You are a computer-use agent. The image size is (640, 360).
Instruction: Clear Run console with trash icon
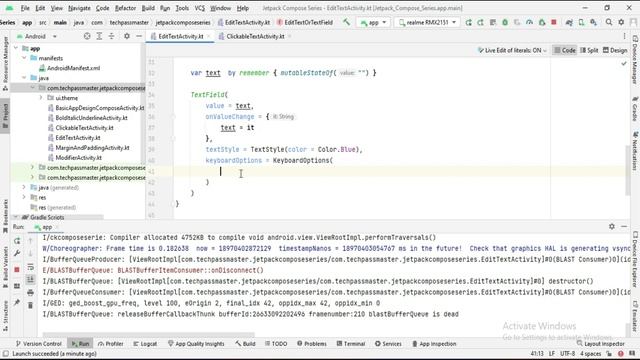tap(30, 305)
